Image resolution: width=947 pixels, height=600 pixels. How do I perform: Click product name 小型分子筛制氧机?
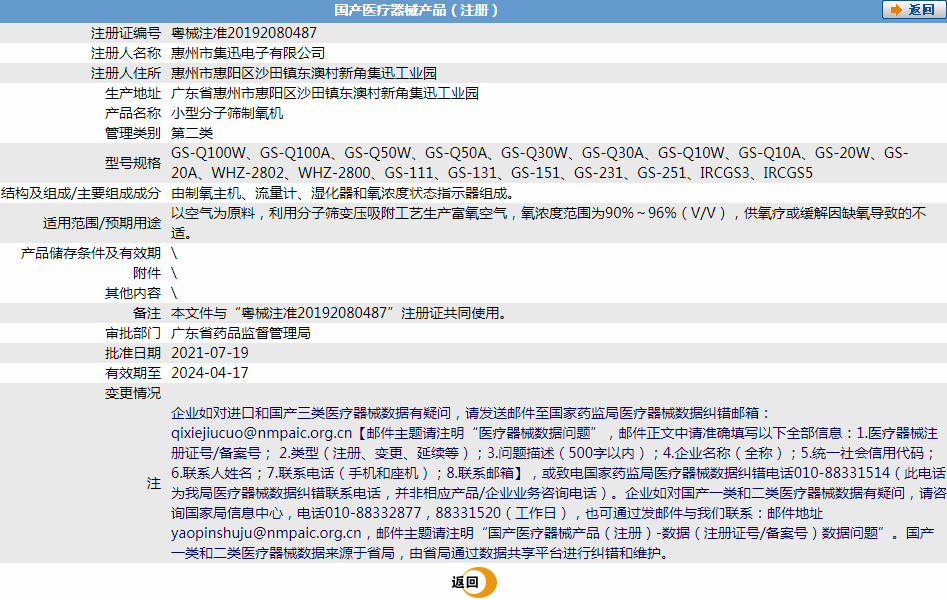click(x=227, y=113)
